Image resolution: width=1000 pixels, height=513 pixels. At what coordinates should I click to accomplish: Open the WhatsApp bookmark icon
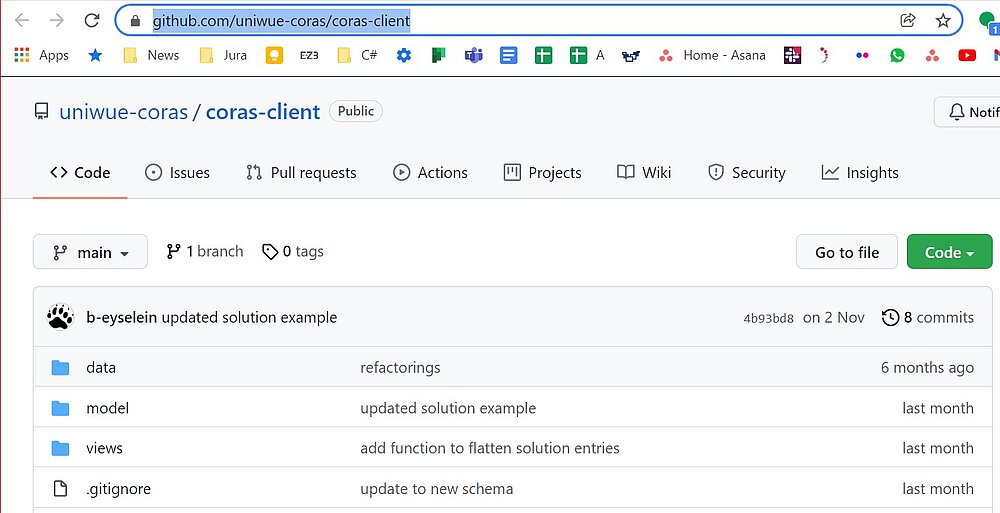point(897,55)
